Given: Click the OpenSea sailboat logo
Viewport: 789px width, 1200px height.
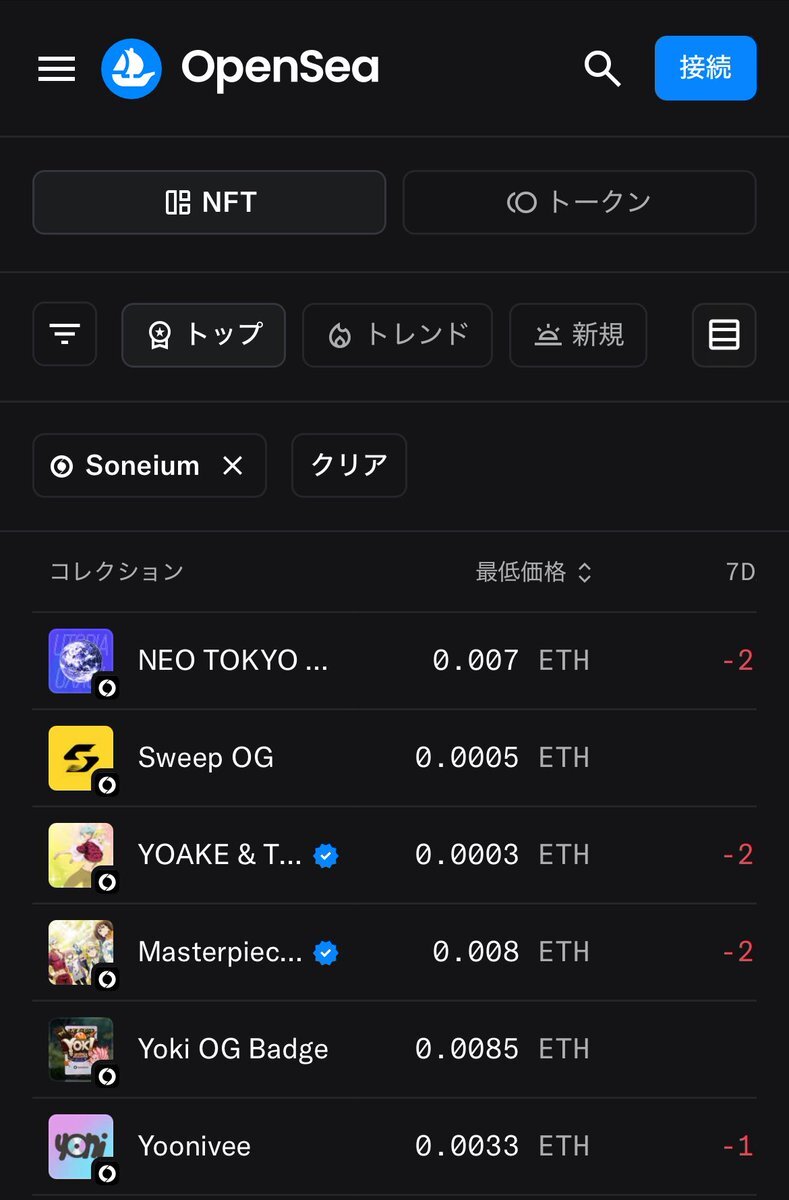Looking at the screenshot, I should pos(131,69).
